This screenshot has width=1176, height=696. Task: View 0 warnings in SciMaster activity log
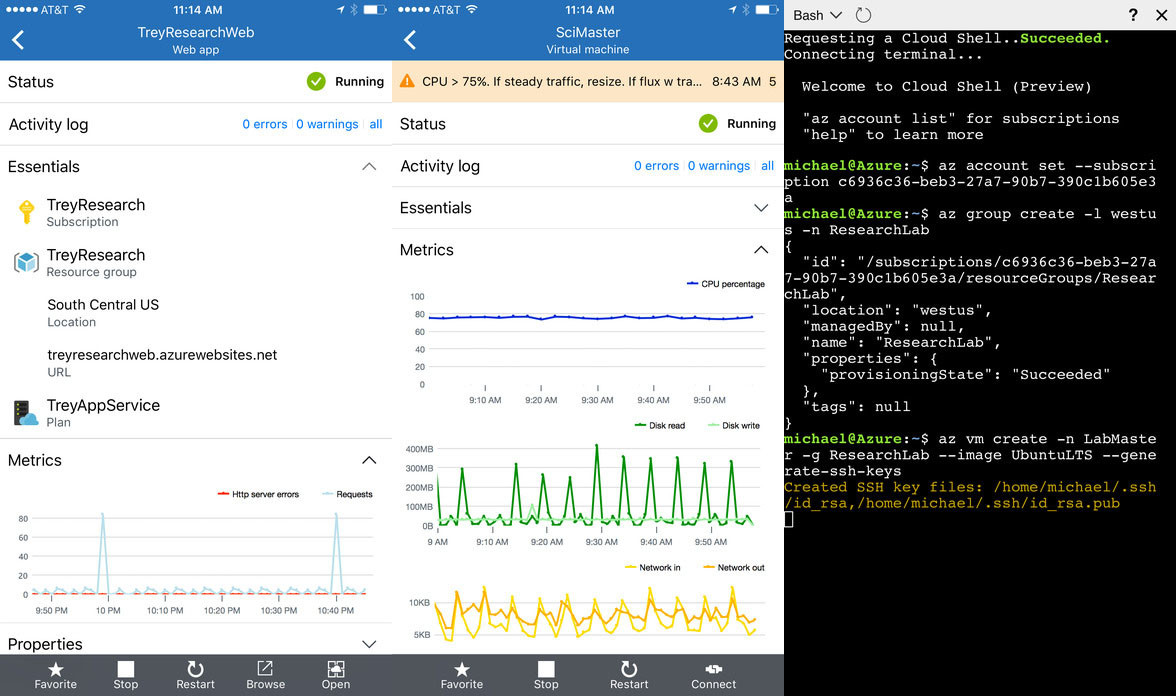[x=718, y=166]
